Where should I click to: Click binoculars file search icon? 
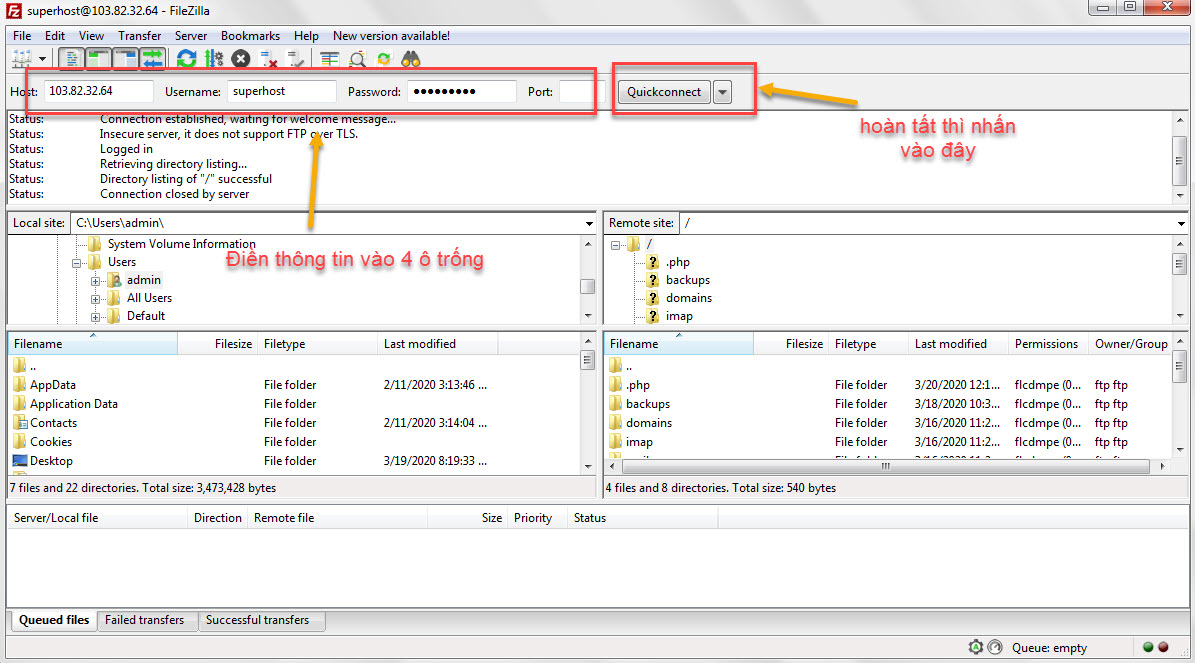(411, 59)
